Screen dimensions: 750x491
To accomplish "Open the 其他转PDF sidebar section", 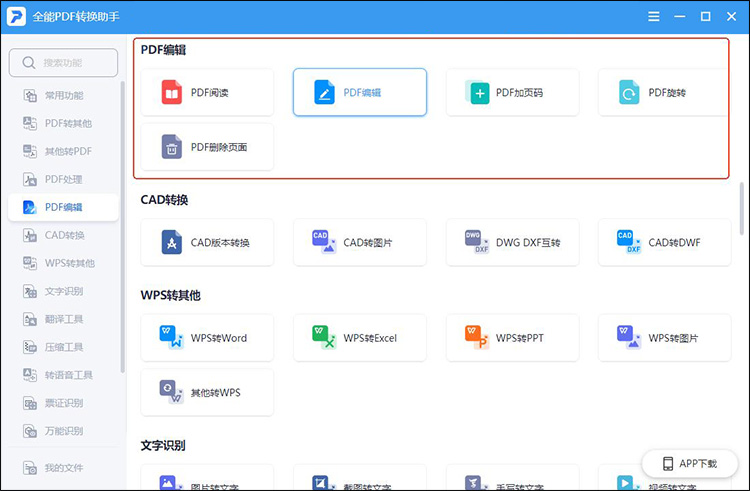I will pyautogui.click(x=63, y=151).
